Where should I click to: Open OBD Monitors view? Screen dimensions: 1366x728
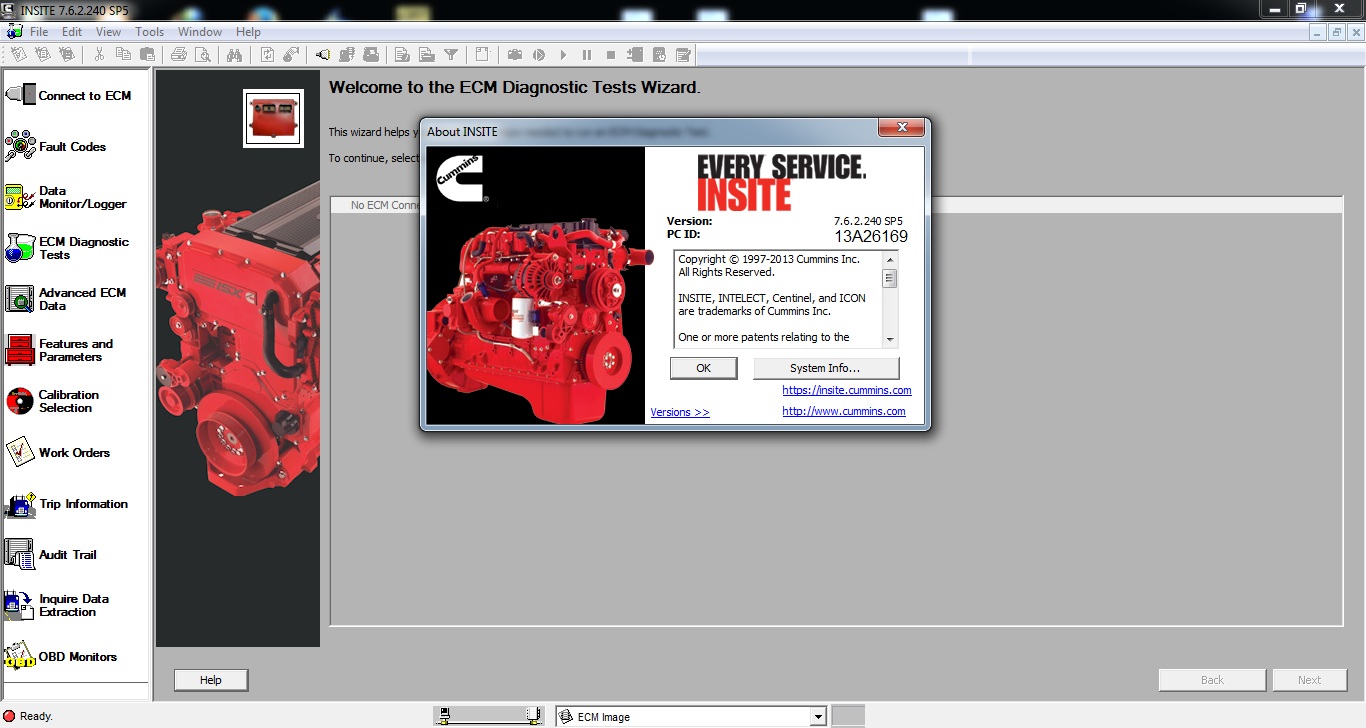click(x=61, y=656)
